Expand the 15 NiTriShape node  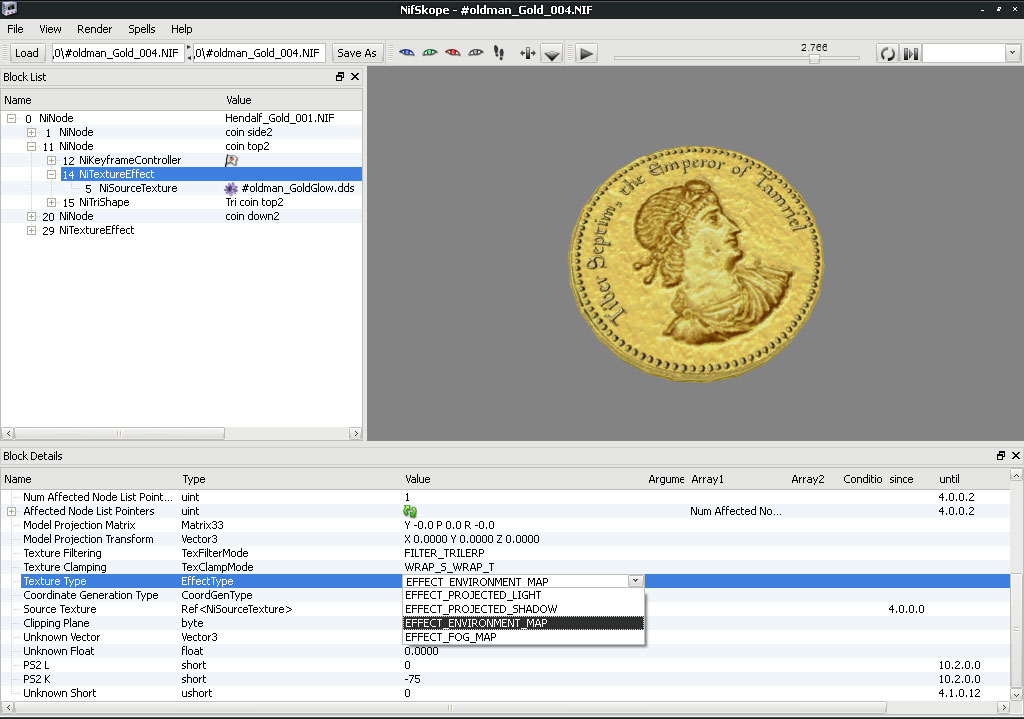coord(51,202)
